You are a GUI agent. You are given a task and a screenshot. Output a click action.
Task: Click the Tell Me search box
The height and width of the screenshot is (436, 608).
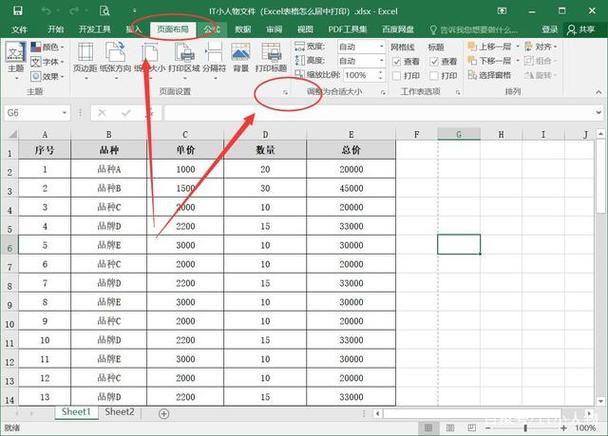474,29
